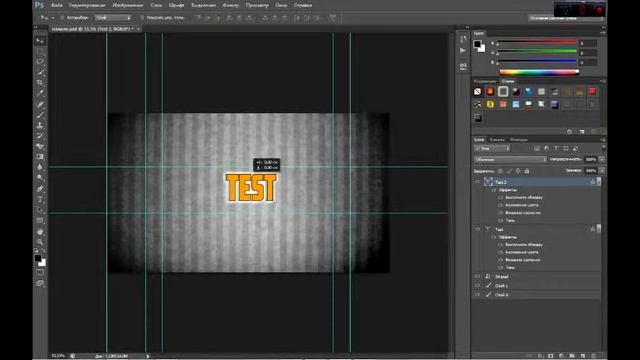Screen dimensions: 640x360
Task: Select the Move tool
Action: (x=40, y=41)
